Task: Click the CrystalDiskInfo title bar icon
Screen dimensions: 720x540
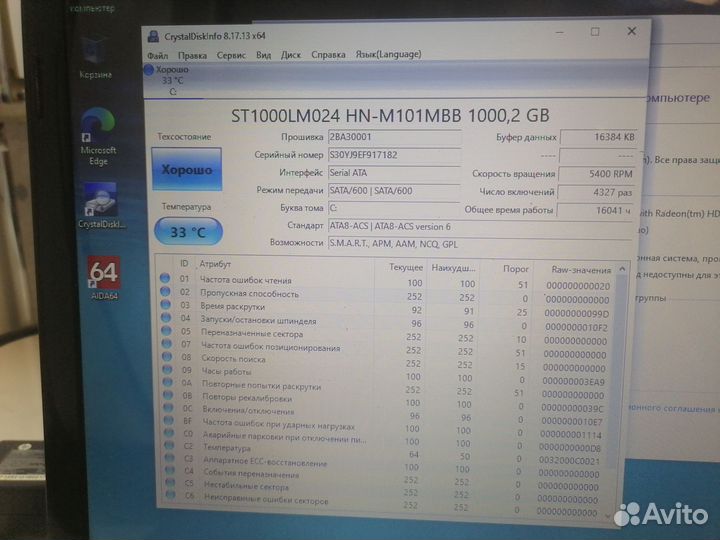Action: 153,36
